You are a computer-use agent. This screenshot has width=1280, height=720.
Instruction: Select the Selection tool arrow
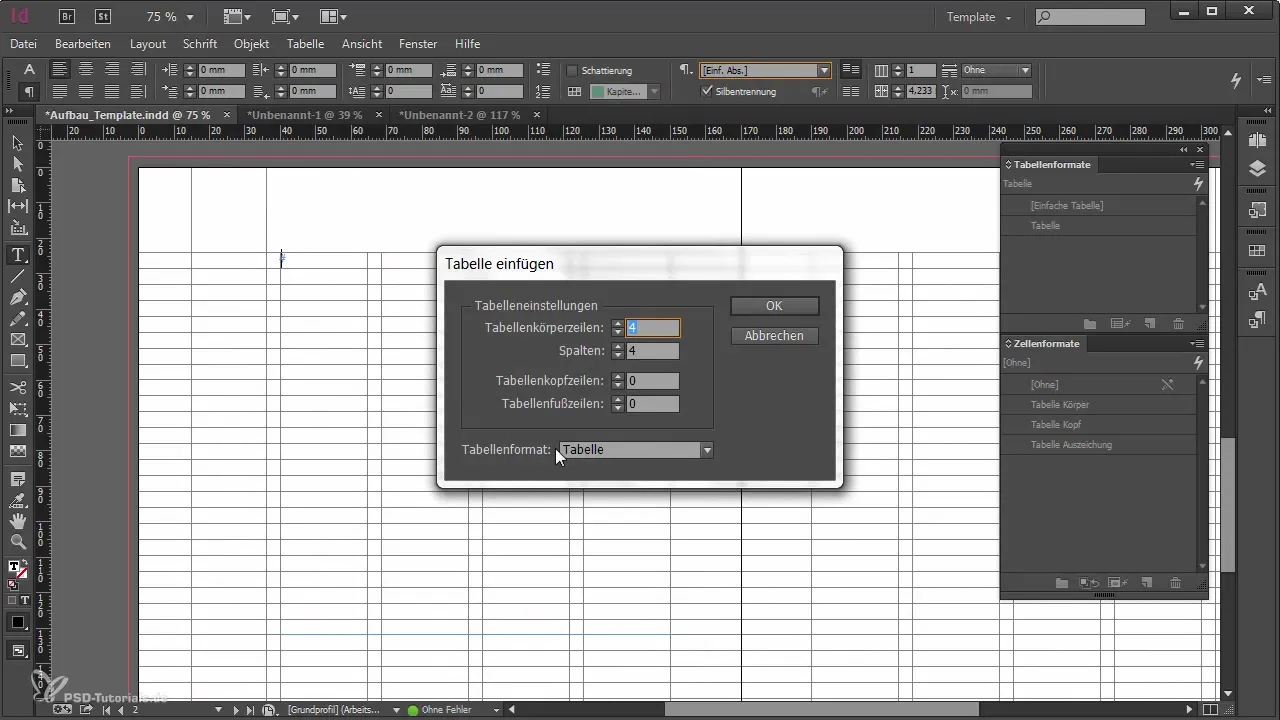(18, 144)
